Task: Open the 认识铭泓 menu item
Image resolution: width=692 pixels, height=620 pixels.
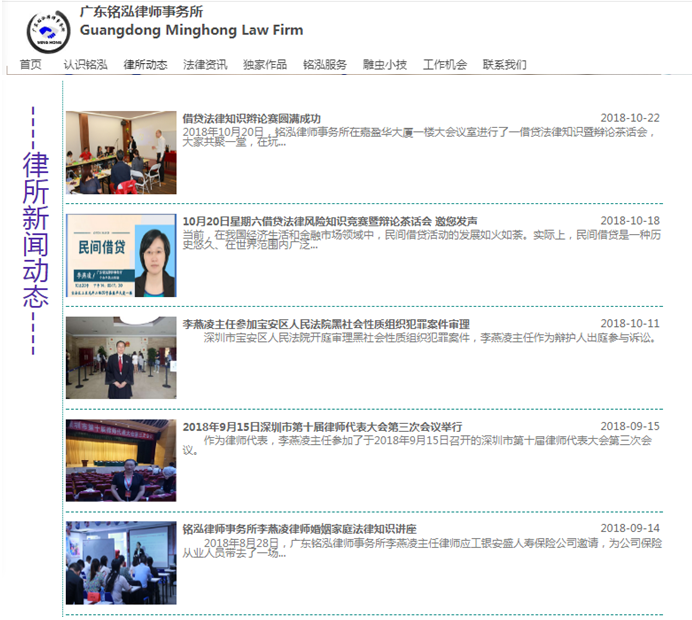Action: (85, 64)
